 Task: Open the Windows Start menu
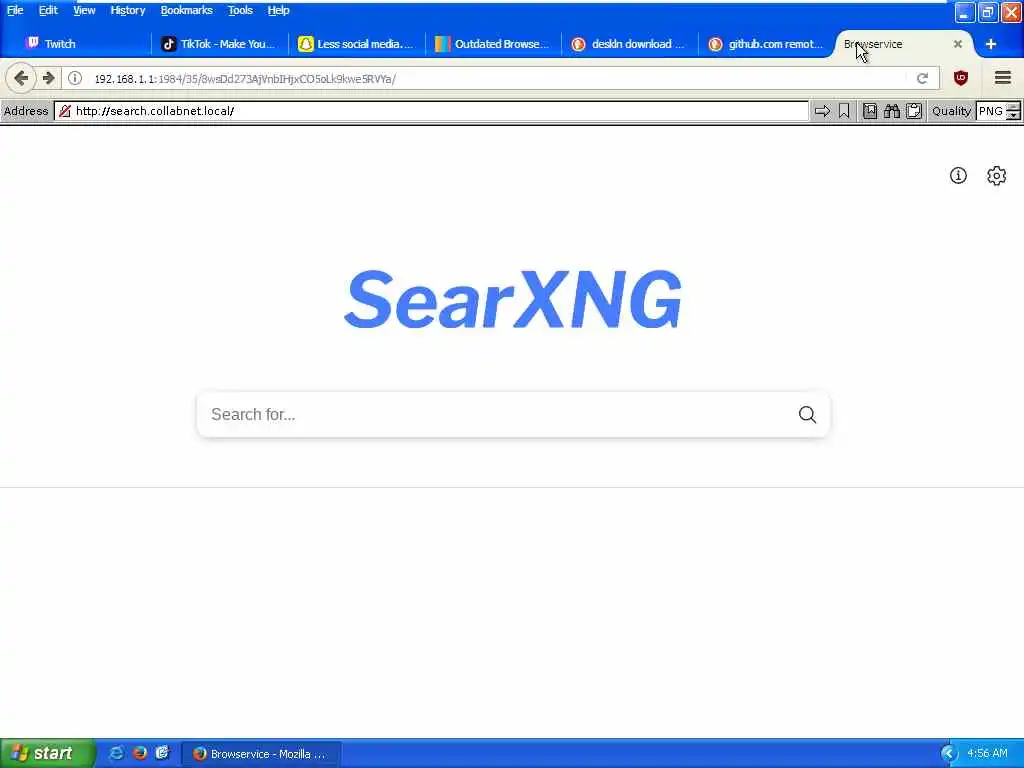[47, 753]
